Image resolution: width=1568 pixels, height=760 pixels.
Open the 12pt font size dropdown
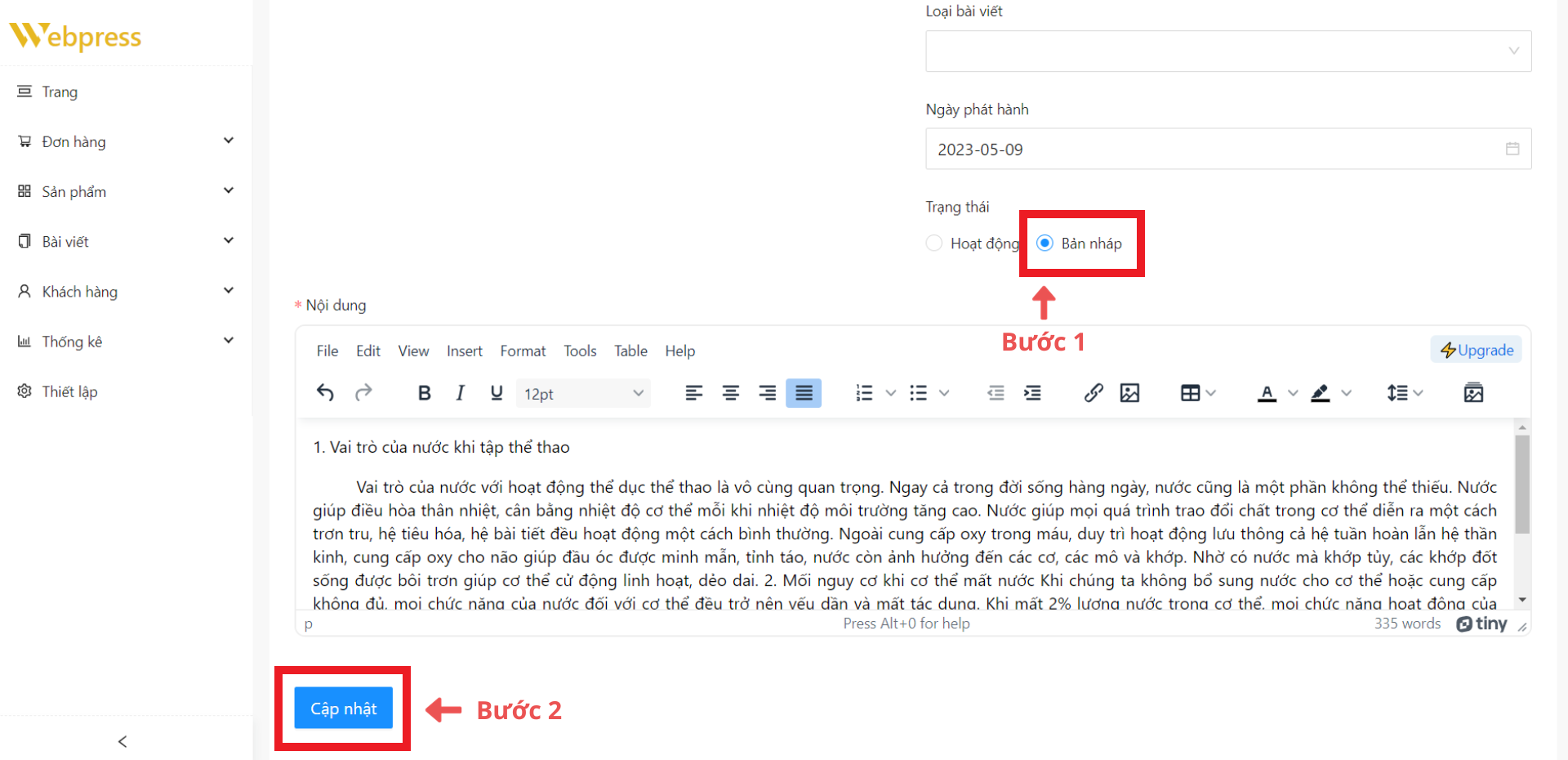583,393
